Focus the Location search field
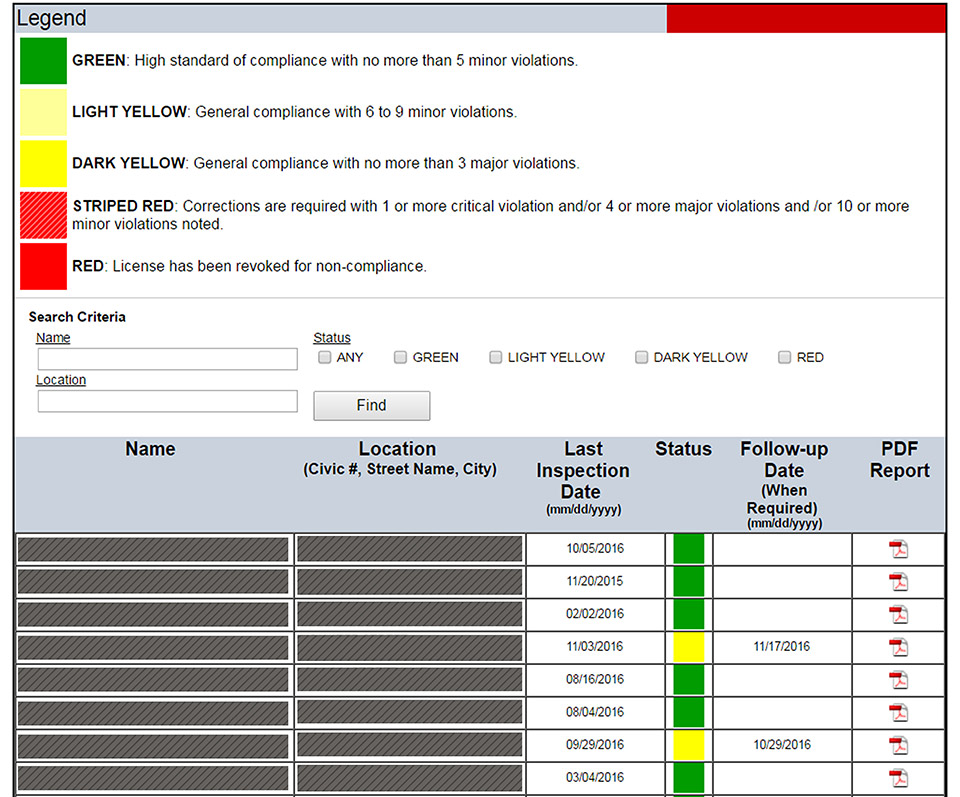Screen dimensions: 960x797 coord(167,401)
